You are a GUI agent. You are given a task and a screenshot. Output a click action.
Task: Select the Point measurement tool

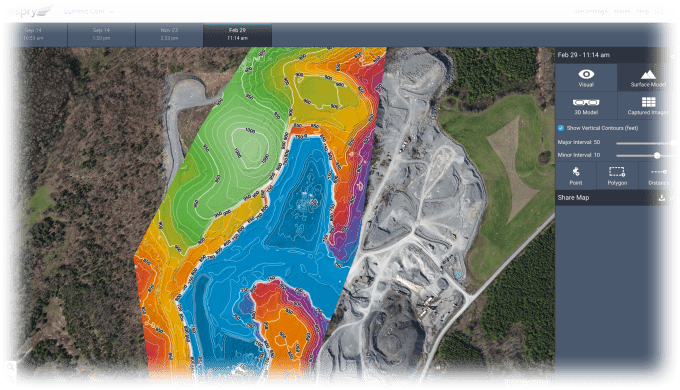pos(575,176)
